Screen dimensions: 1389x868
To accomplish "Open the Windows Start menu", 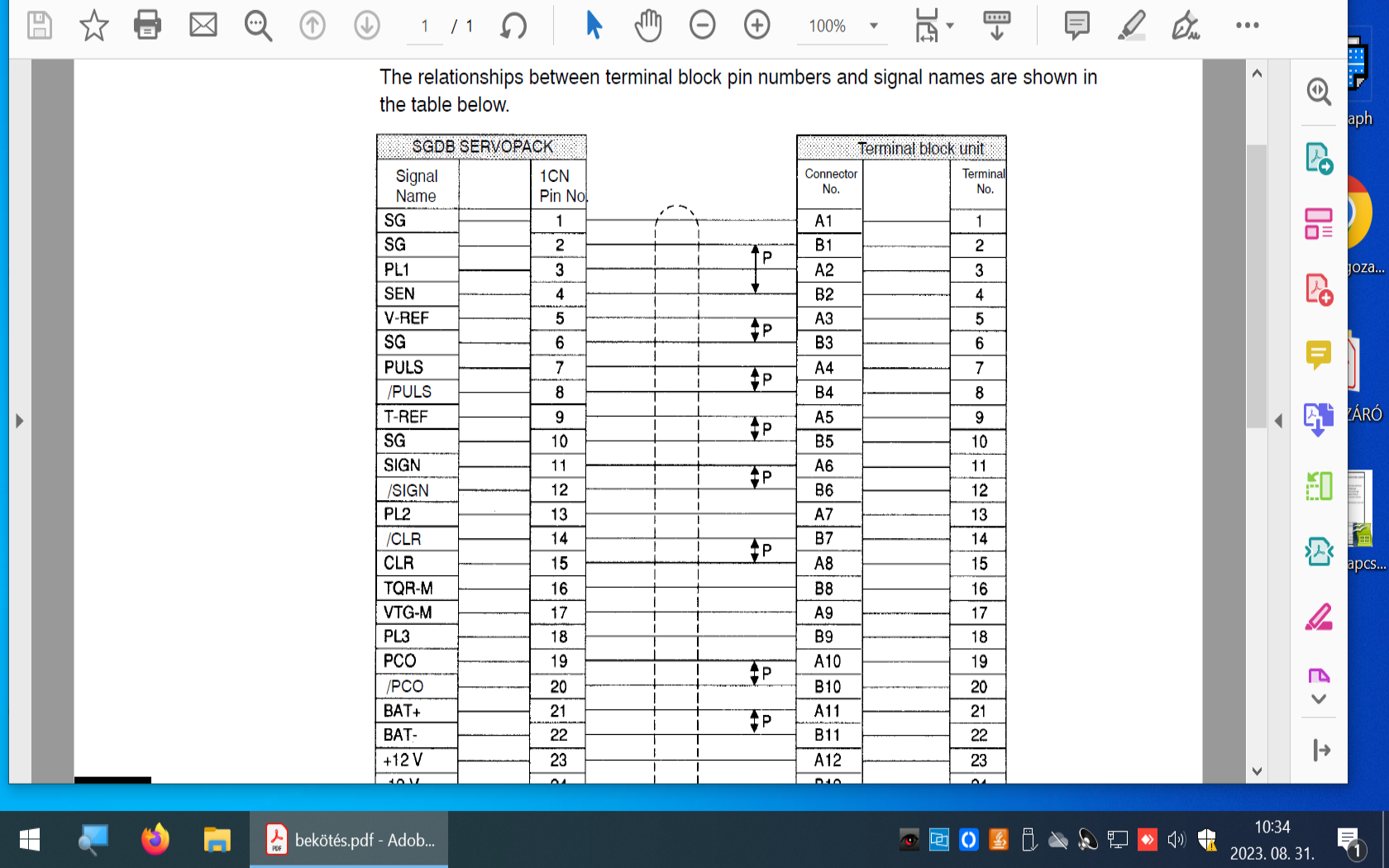I will point(29,840).
